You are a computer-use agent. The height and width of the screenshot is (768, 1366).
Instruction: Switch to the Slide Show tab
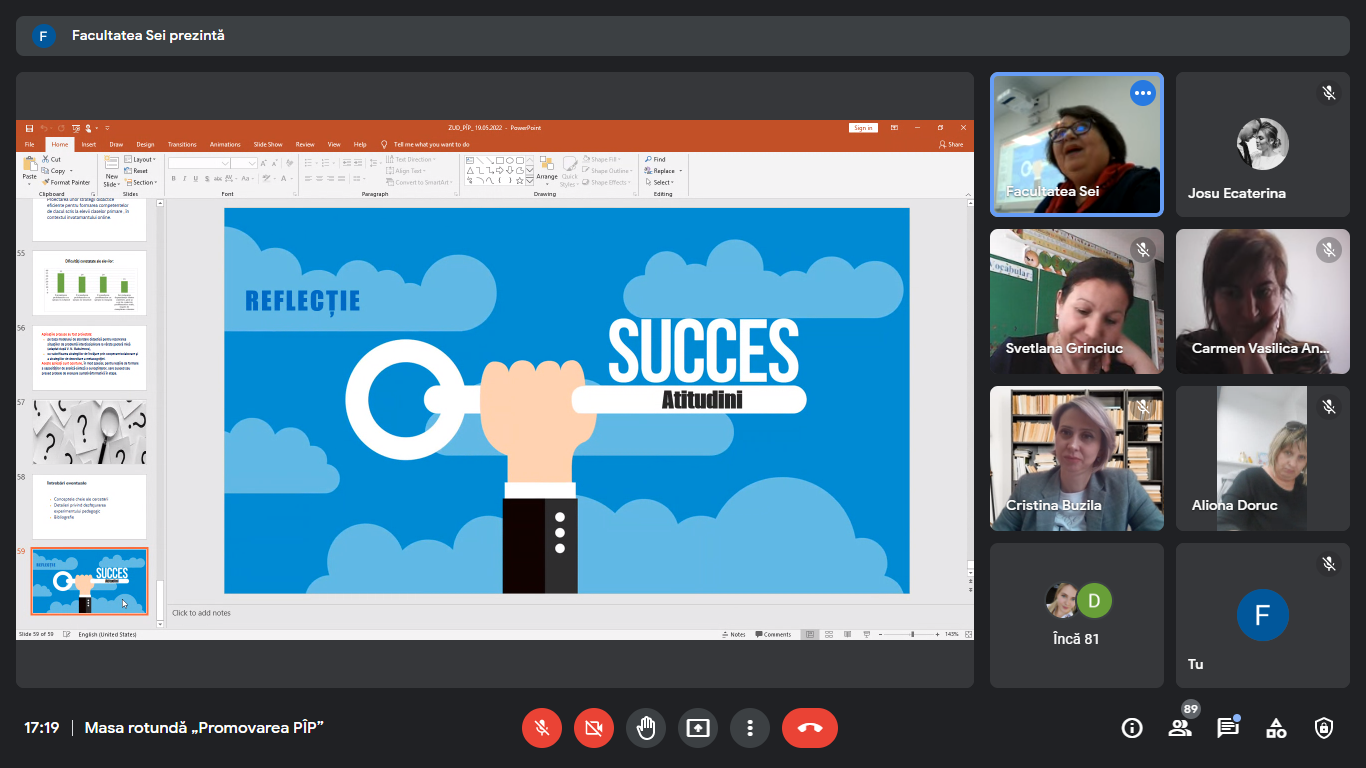click(x=268, y=144)
